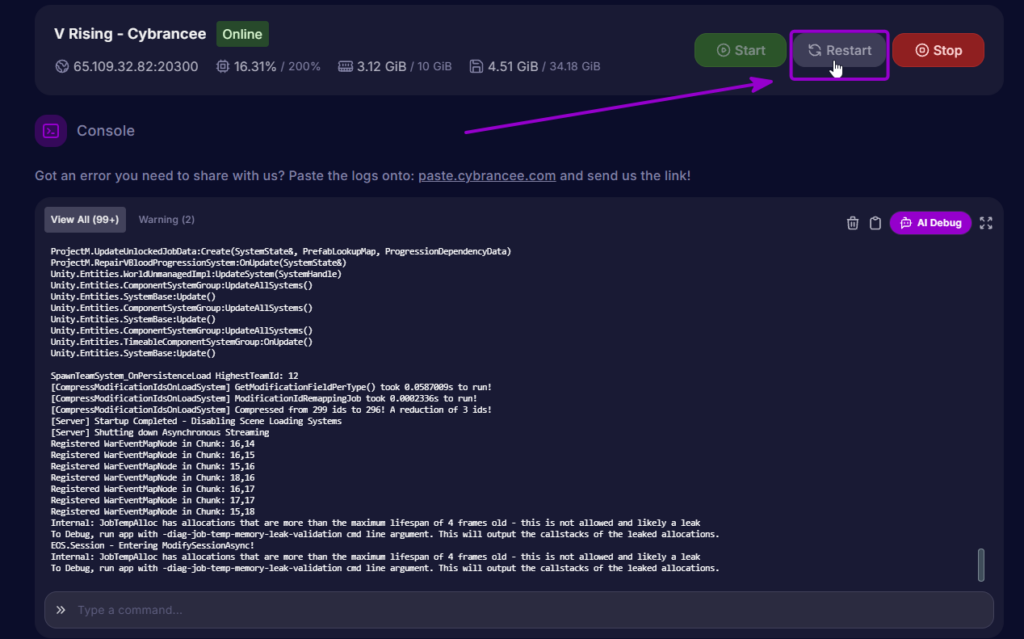This screenshot has height=639, width=1024.
Task: Click the disk usage 4.51 GiB value
Action: point(513,67)
